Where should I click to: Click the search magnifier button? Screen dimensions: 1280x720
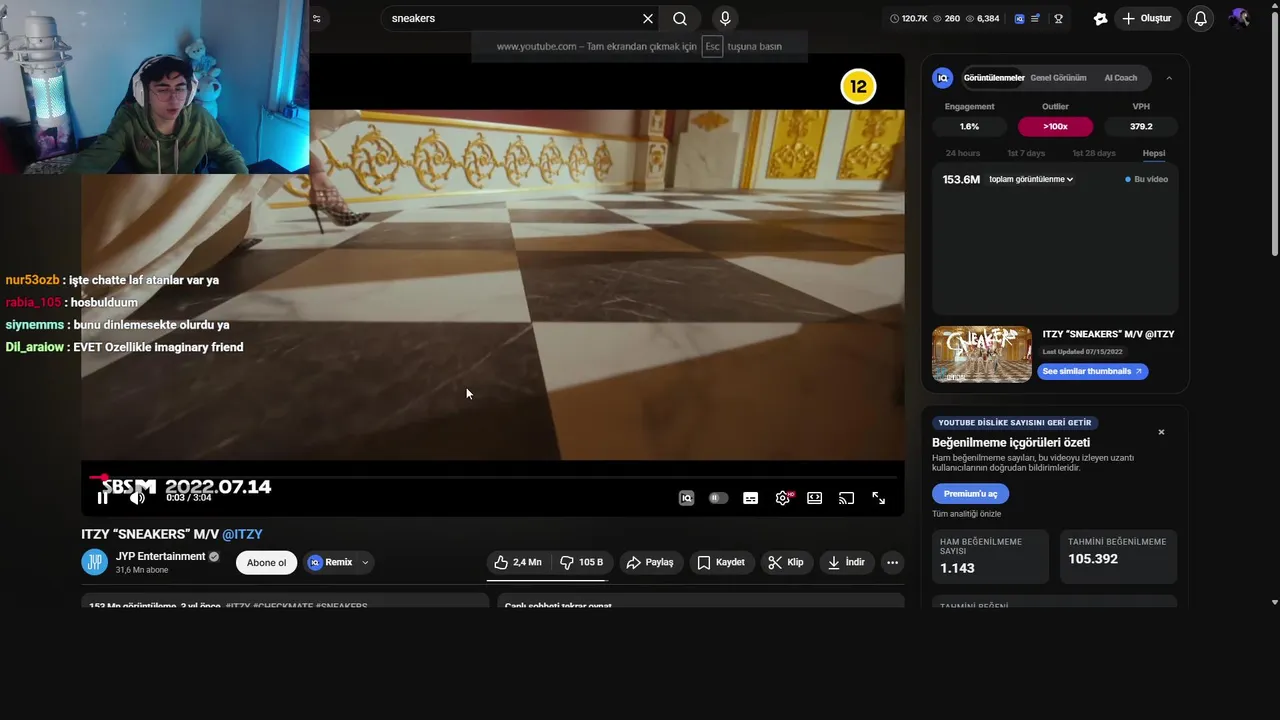(680, 18)
